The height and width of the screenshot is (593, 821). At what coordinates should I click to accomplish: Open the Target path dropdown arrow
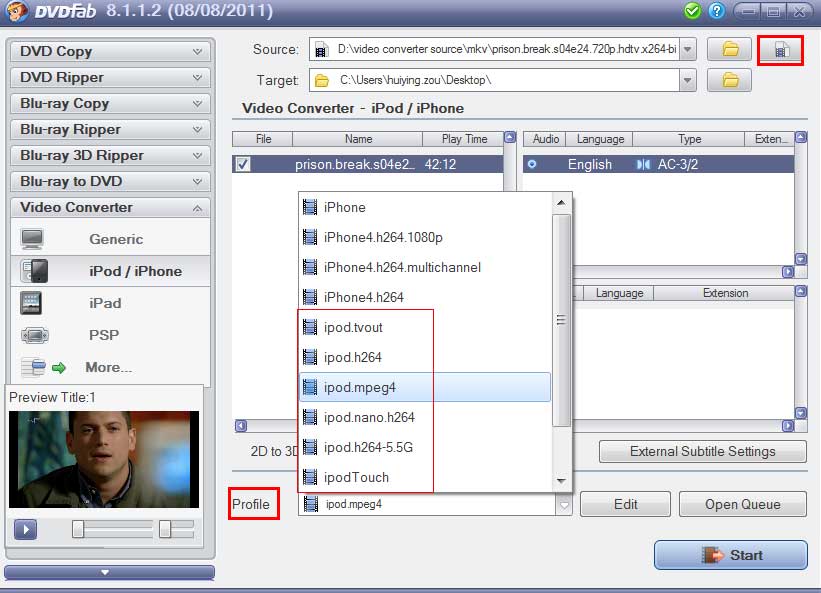point(688,80)
